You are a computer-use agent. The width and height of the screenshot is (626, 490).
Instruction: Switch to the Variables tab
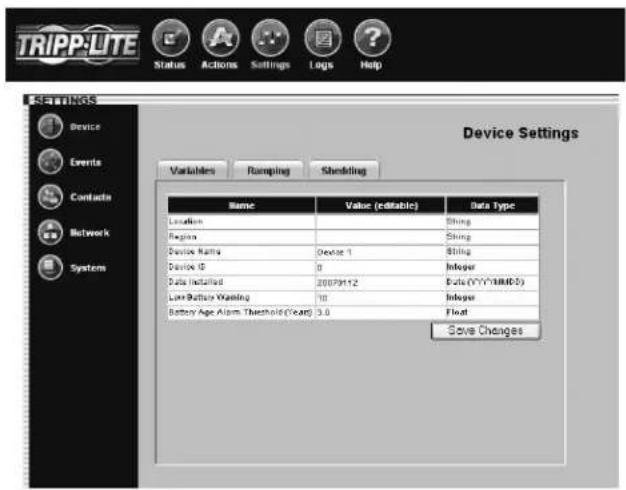coord(193,171)
